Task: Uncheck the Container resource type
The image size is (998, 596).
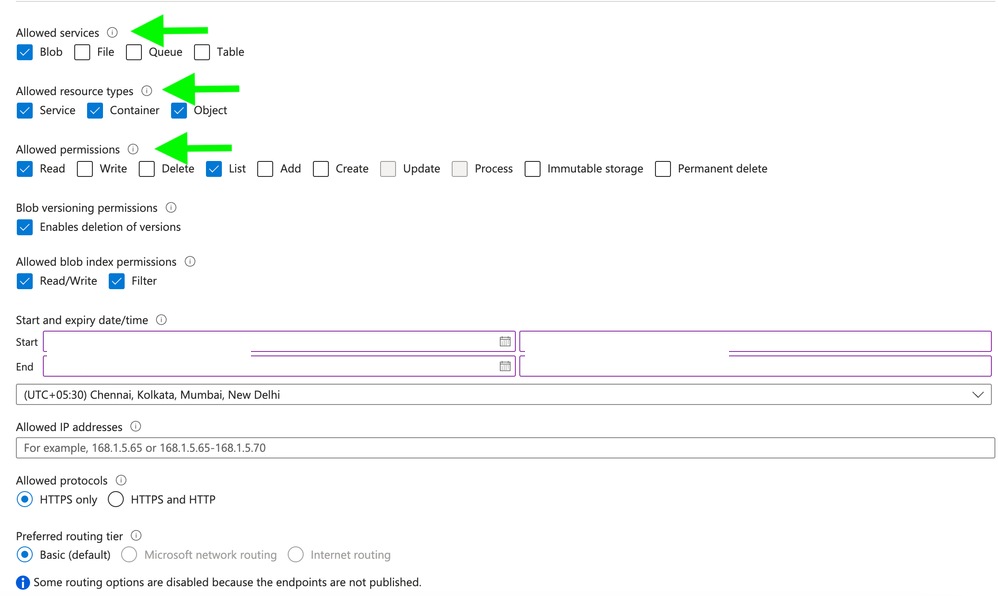Action: point(95,111)
